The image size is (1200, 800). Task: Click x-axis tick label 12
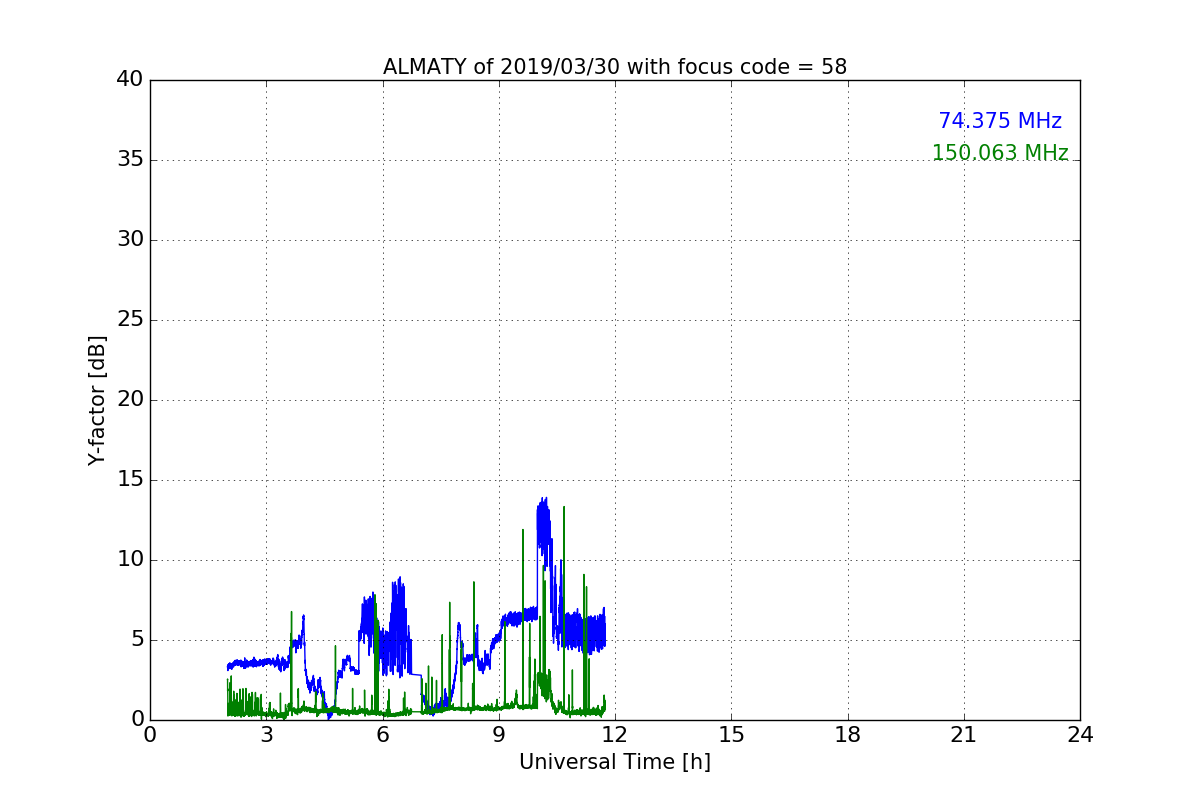click(615, 735)
